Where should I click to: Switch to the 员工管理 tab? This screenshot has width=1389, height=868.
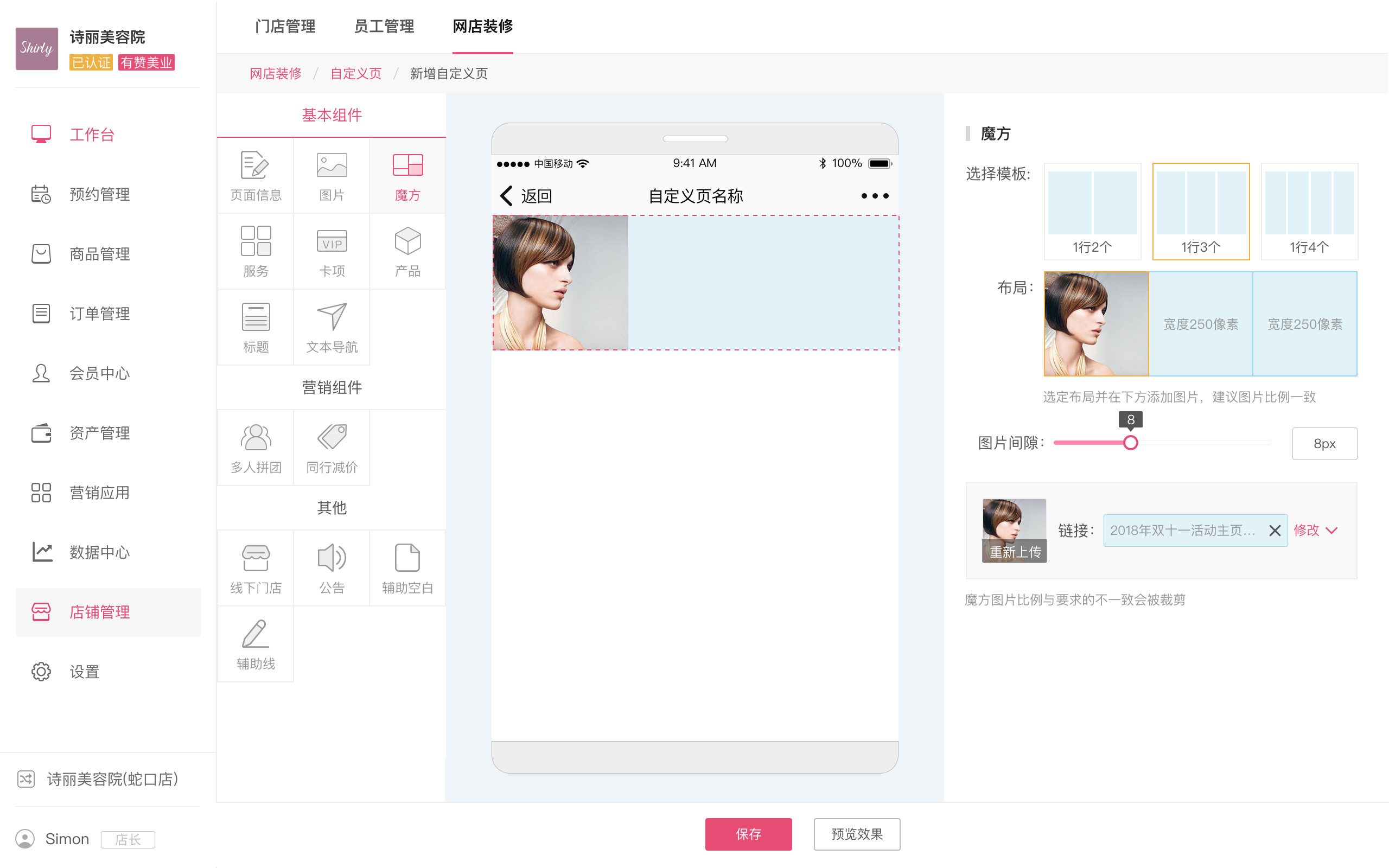click(x=384, y=27)
